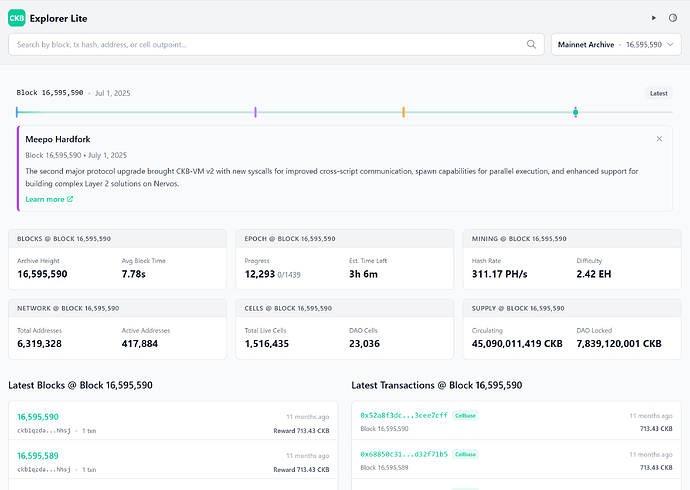
Task: Click Reward 713.43 CKB for block 16,595,590
Action: point(301,431)
